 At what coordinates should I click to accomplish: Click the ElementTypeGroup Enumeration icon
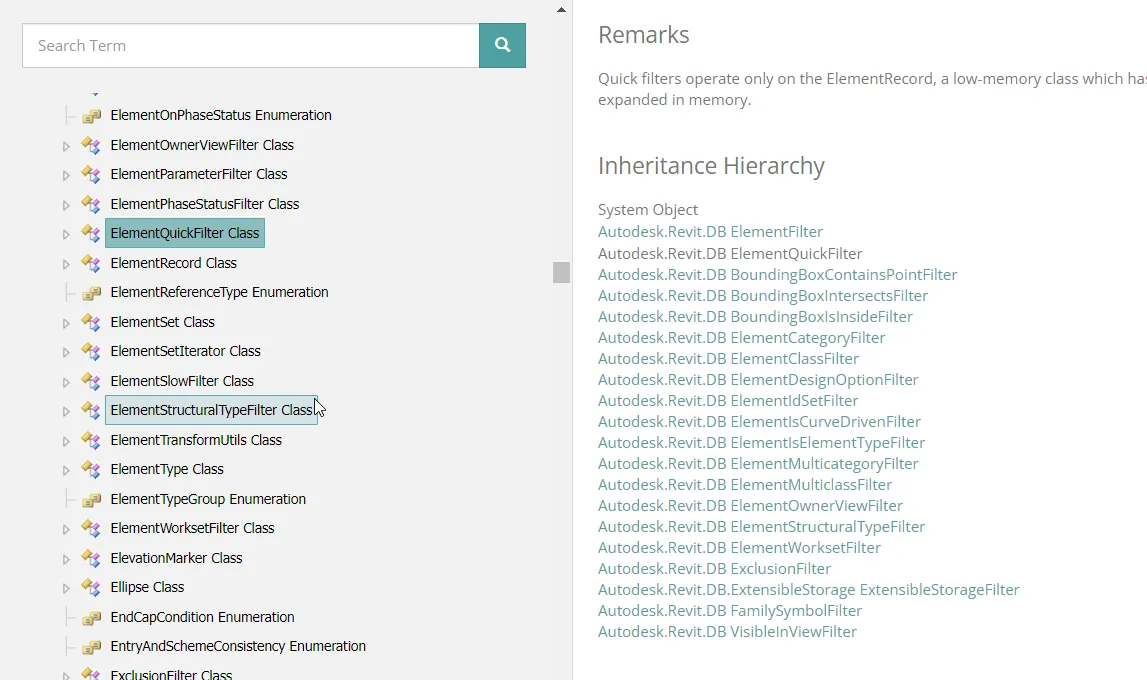91,499
